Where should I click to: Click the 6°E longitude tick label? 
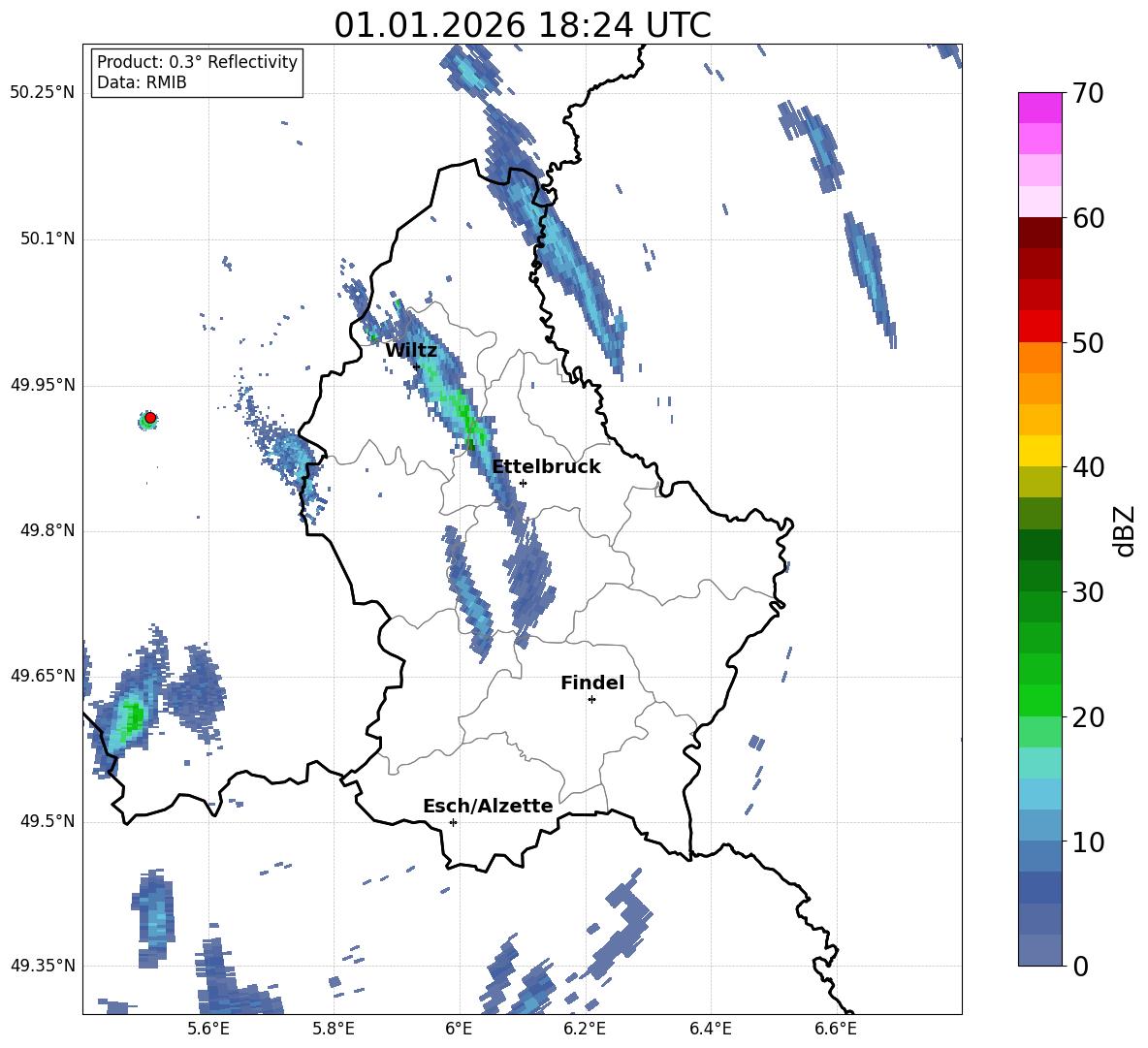[x=459, y=1029]
